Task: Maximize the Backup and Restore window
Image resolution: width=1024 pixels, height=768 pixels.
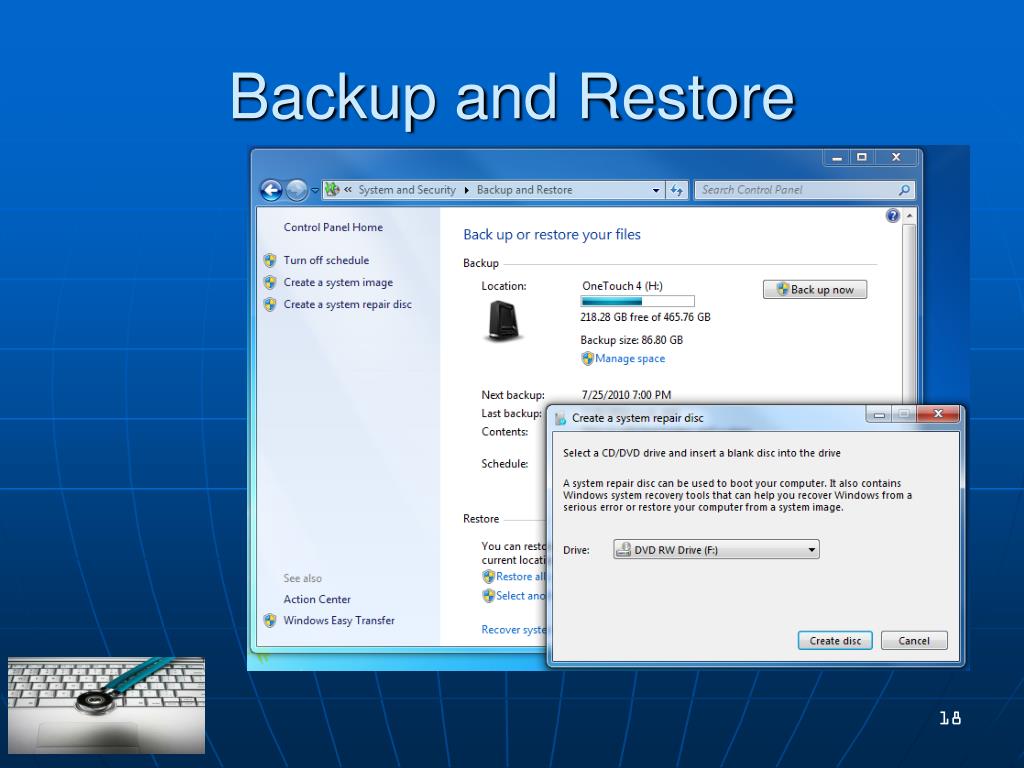Action: pyautogui.click(x=862, y=157)
